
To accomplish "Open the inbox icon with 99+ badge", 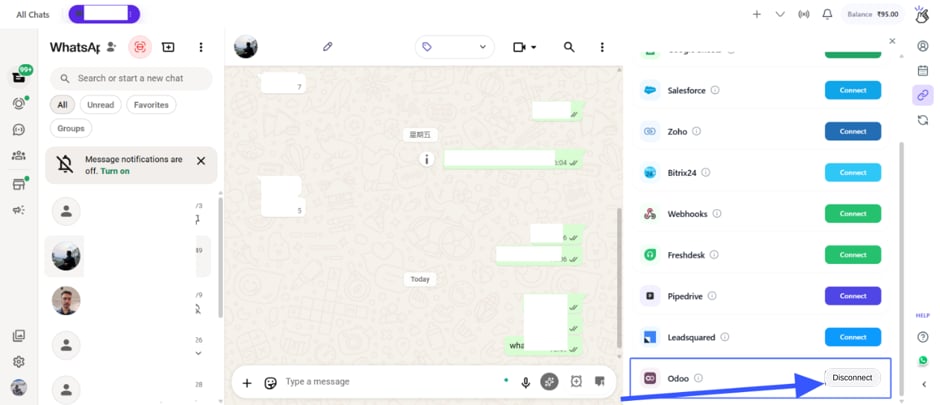I will tap(19, 77).
